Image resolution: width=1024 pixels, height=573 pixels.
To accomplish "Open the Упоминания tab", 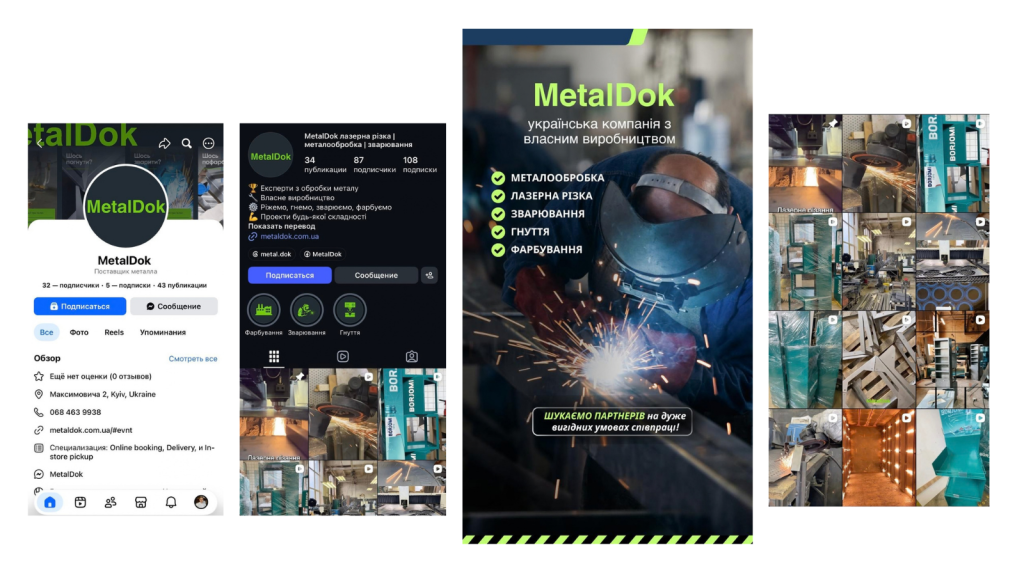I will pos(163,332).
